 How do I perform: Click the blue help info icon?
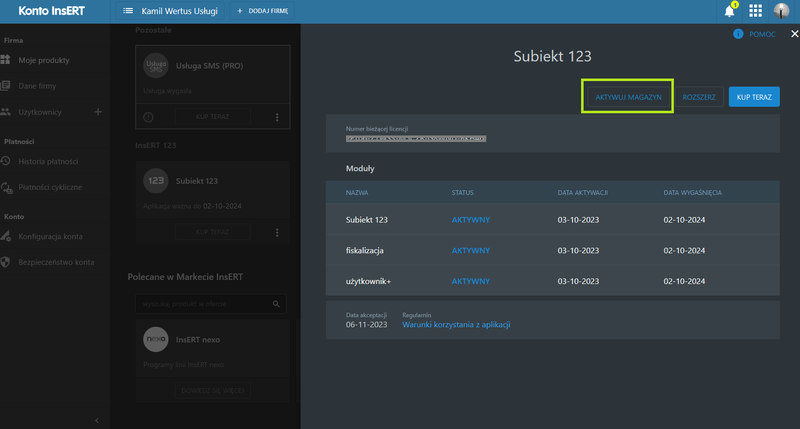click(738, 34)
